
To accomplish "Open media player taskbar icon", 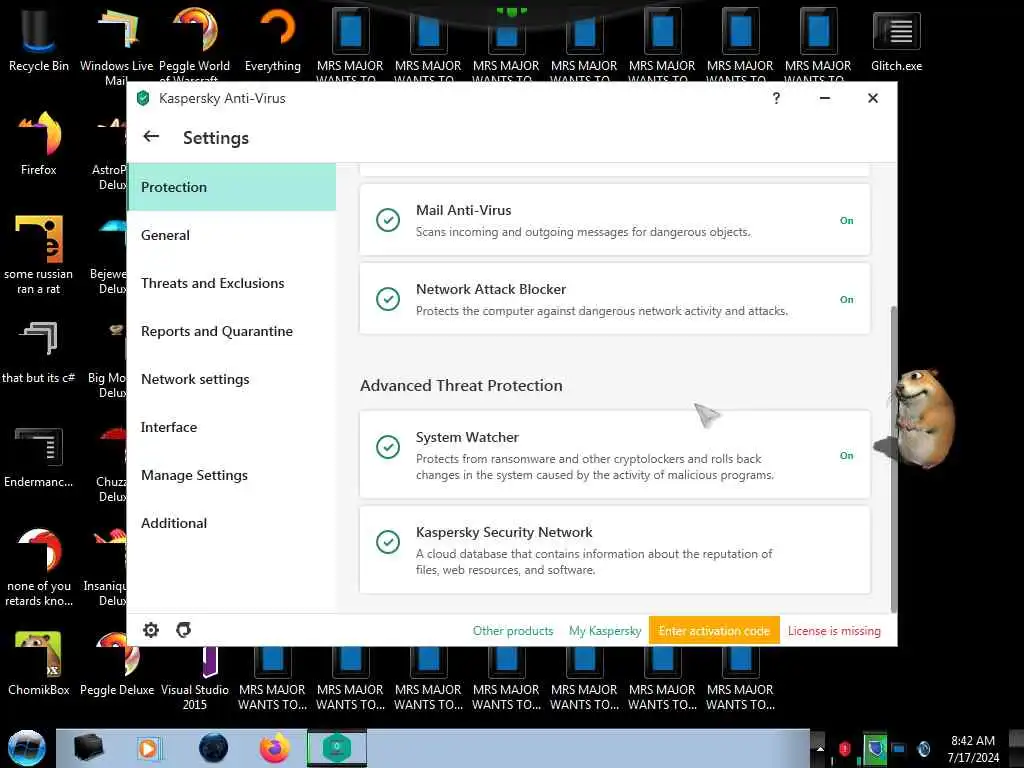I will point(148,748).
